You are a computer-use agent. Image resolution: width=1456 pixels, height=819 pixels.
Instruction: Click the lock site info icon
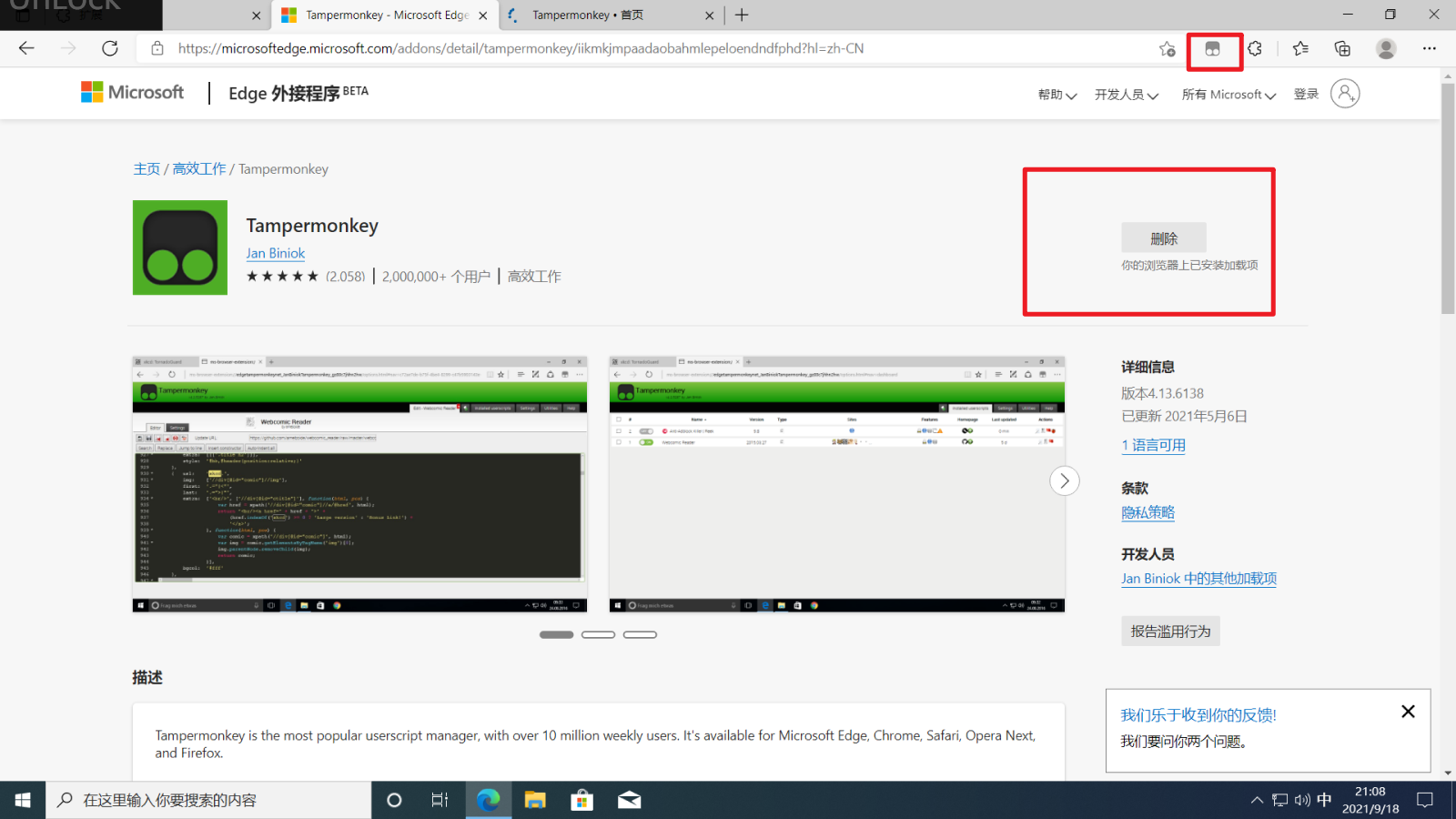pos(157,48)
